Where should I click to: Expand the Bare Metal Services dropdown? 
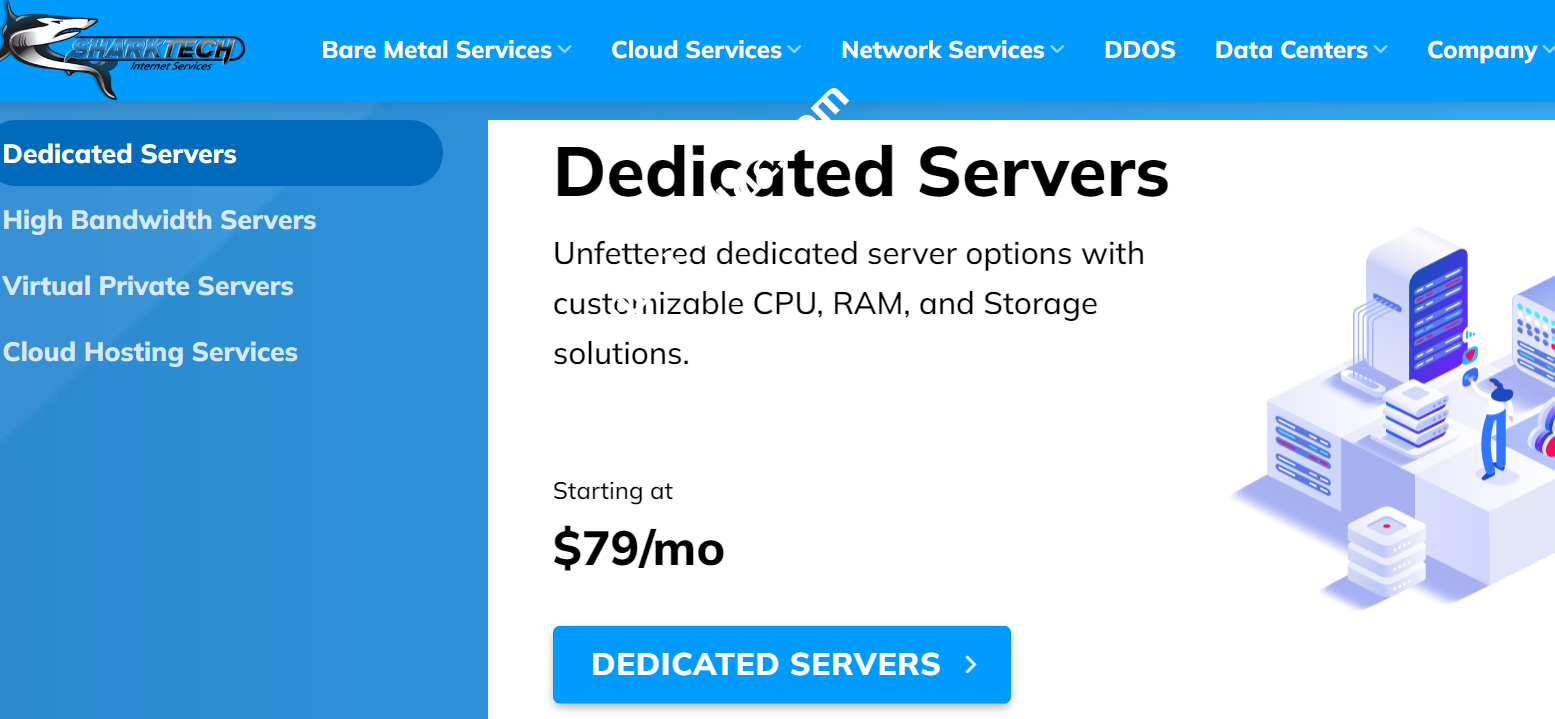[566, 48]
